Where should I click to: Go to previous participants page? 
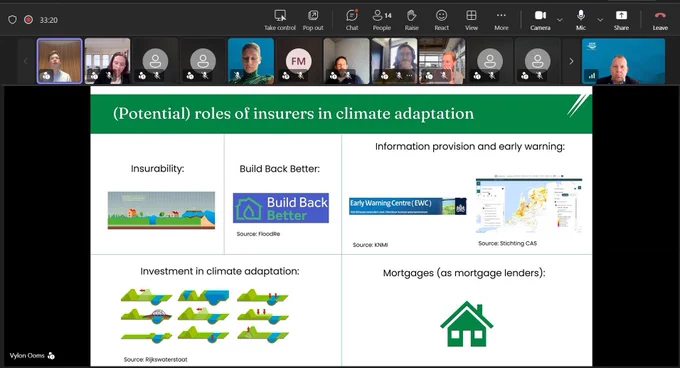[26, 61]
